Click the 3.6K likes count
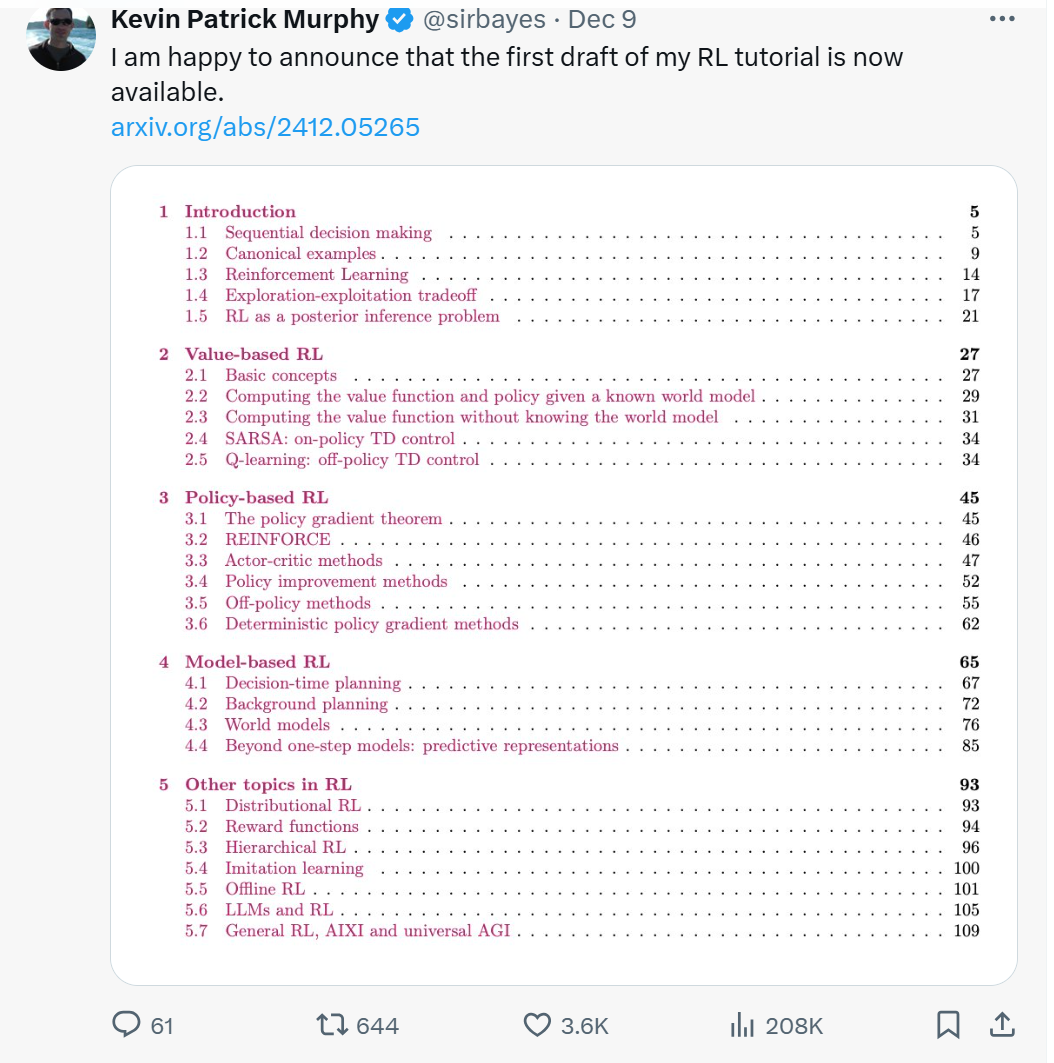This screenshot has height=1063, width=1054. tap(584, 1026)
